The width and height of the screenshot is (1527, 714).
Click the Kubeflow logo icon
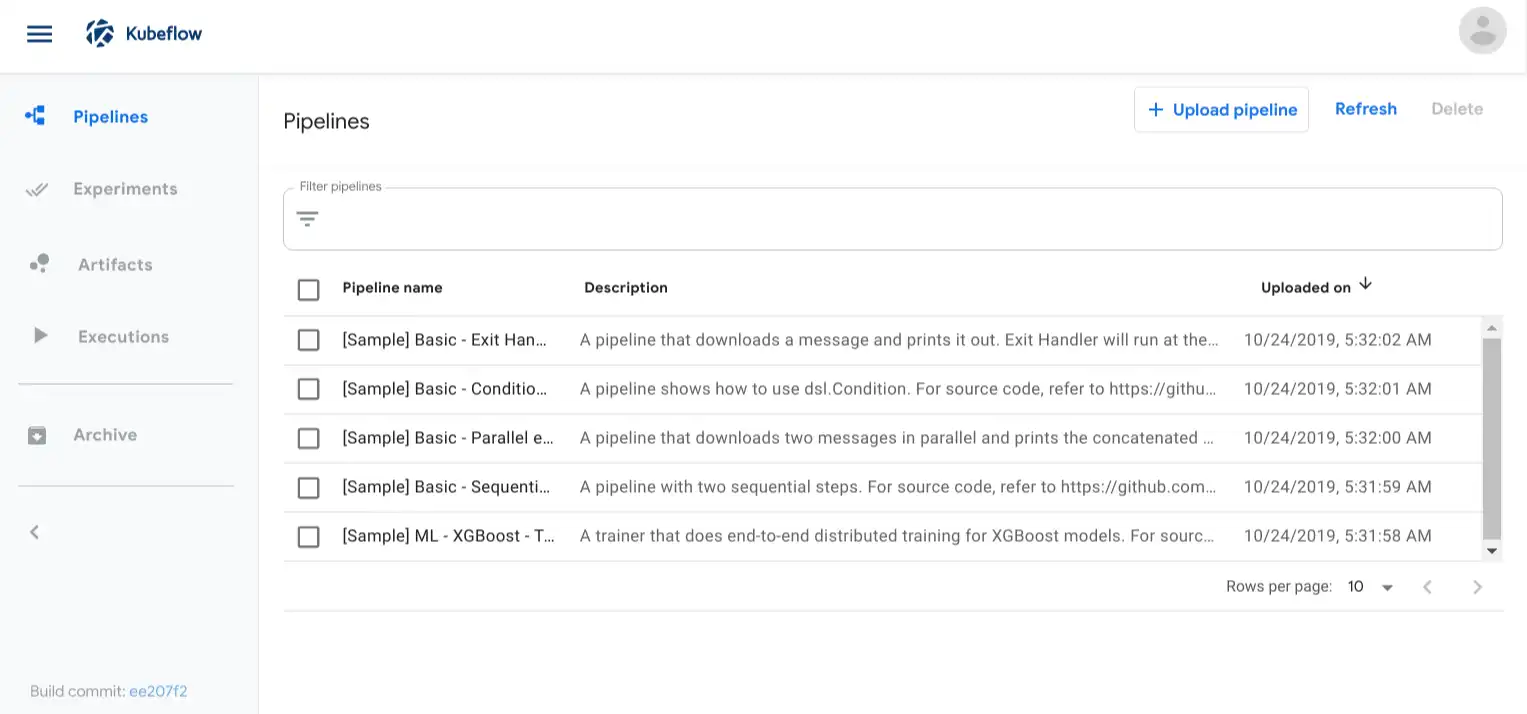[x=100, y=34]
